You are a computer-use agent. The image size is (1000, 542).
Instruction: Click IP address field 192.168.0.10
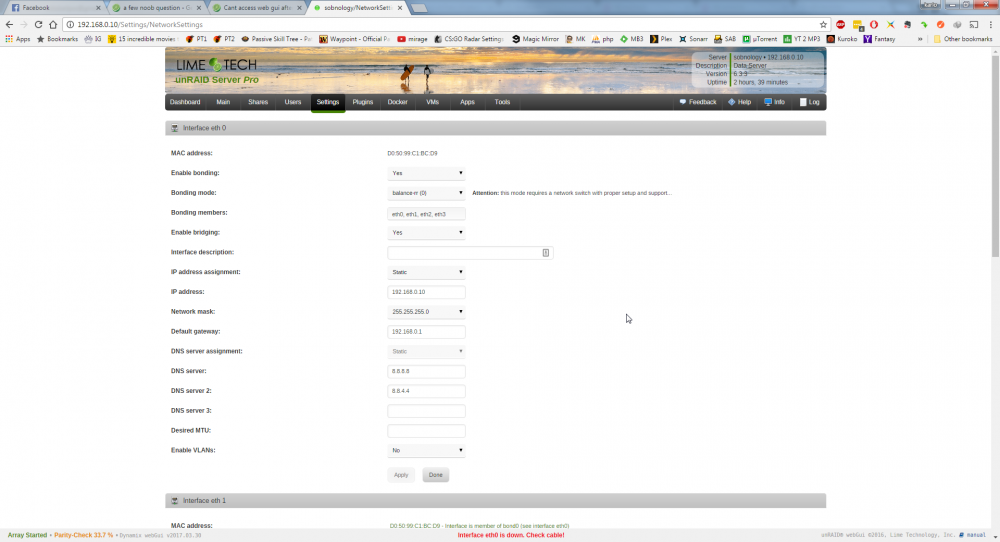(x=426, y=292)
